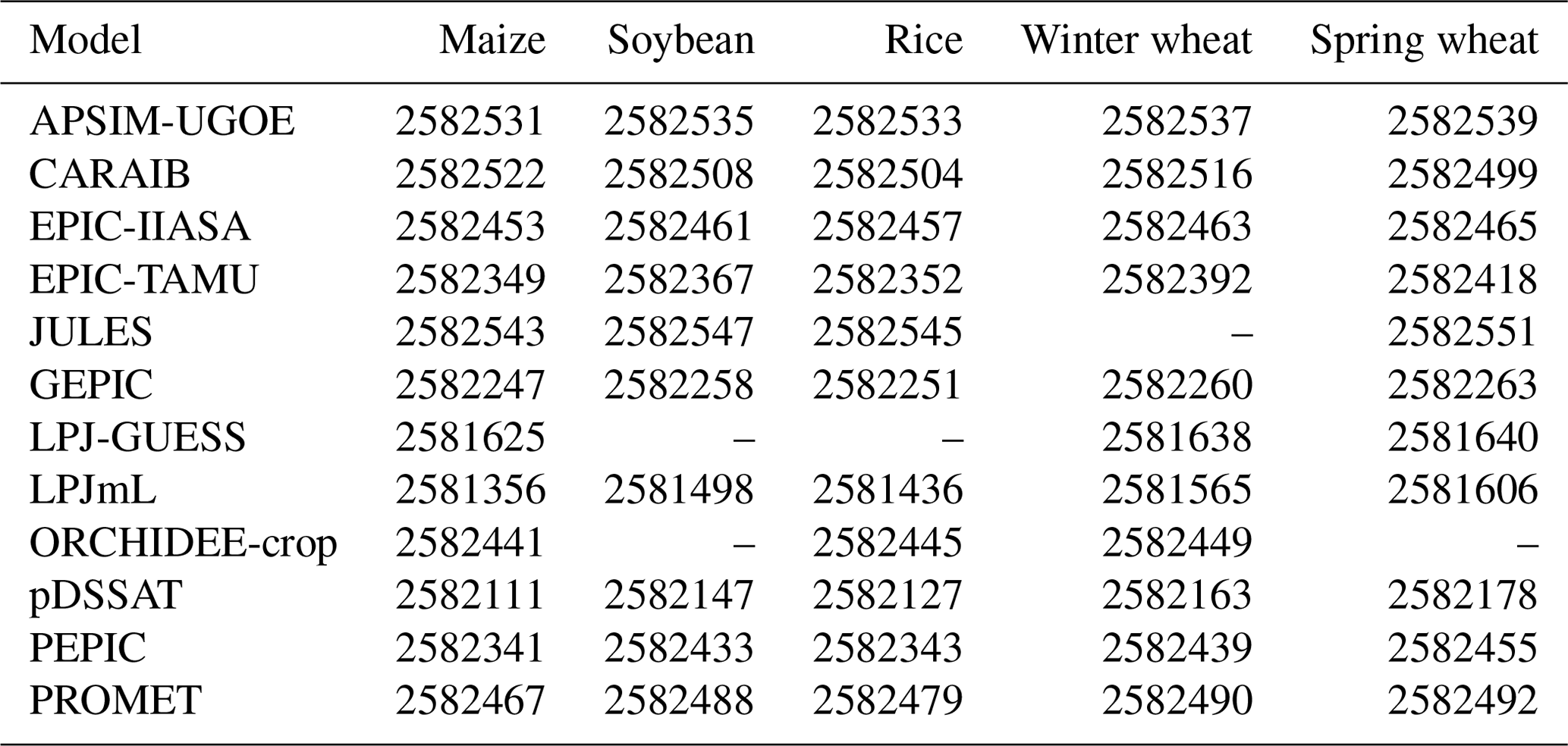Click ORCHIDEE-crop rice value 2582445
The height and width of the screenshot is (746, 1568).
coord(887,543)
